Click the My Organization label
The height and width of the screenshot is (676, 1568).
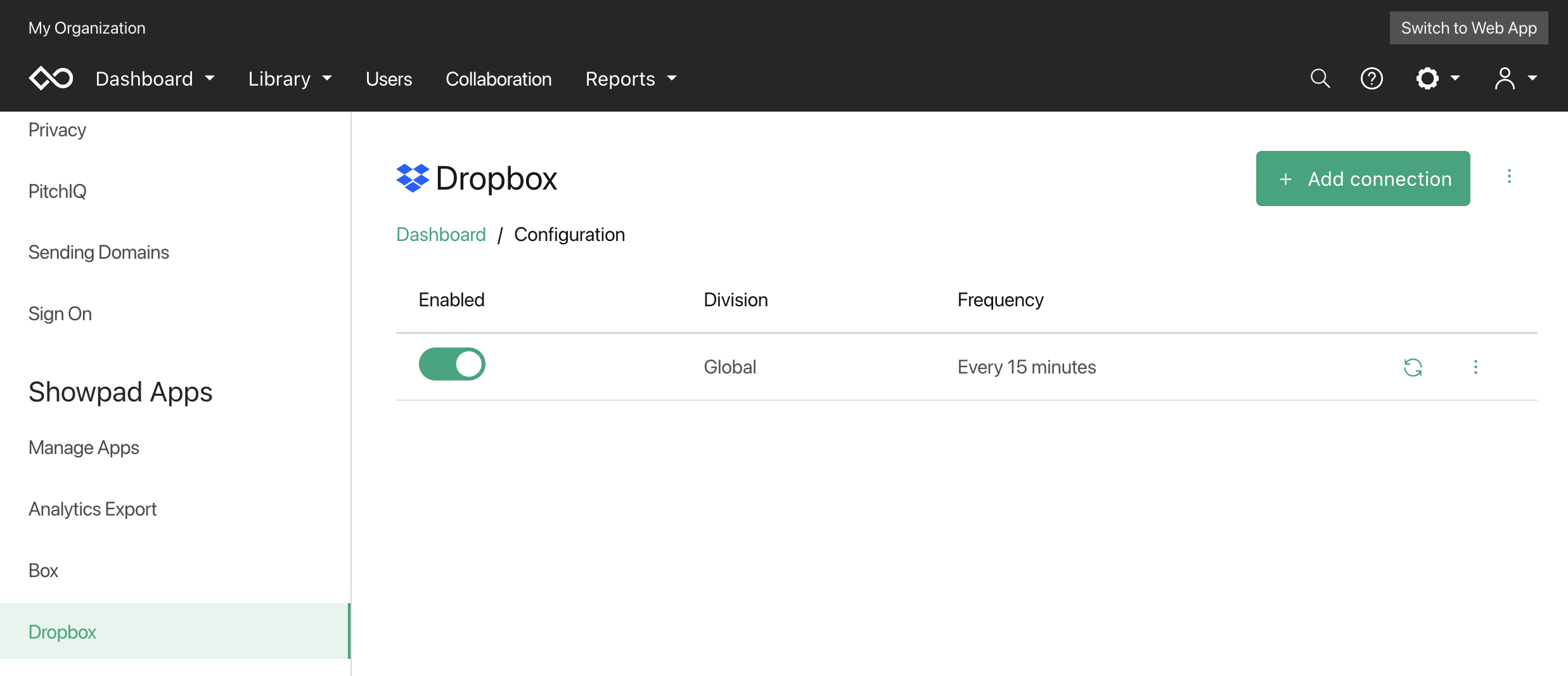(87, 28)
